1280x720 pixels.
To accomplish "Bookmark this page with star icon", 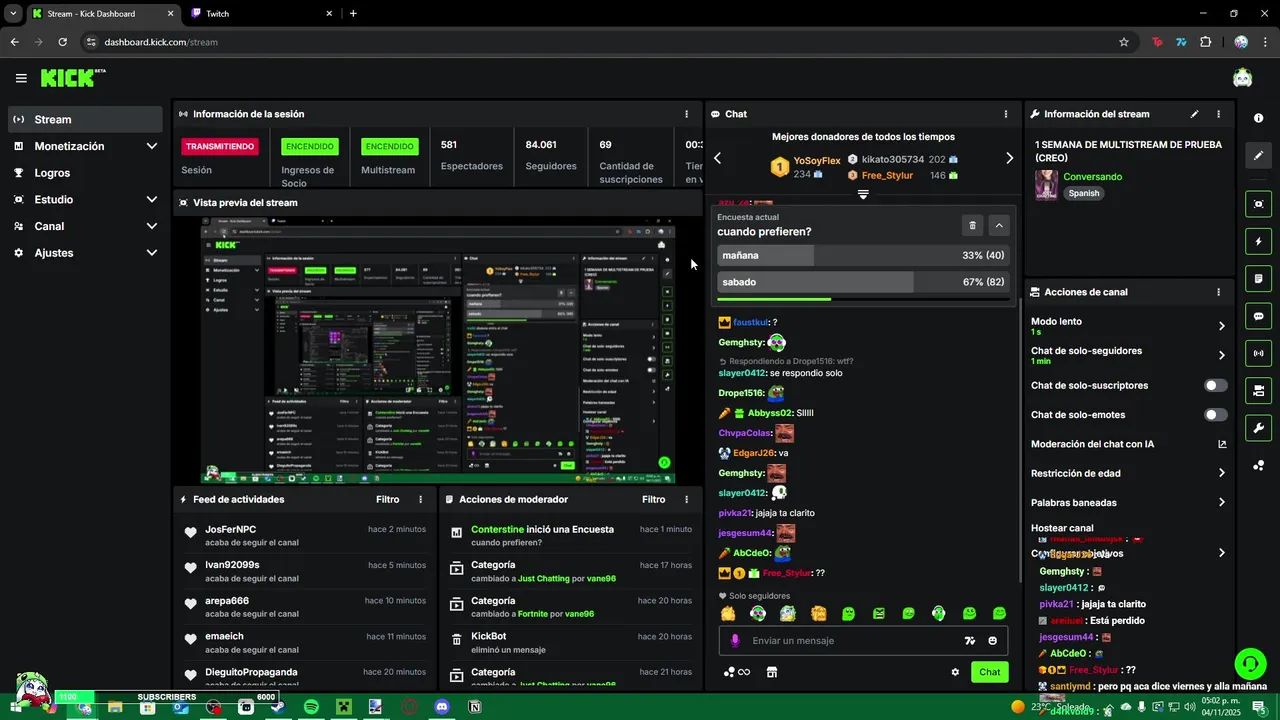I will 1124,42.
